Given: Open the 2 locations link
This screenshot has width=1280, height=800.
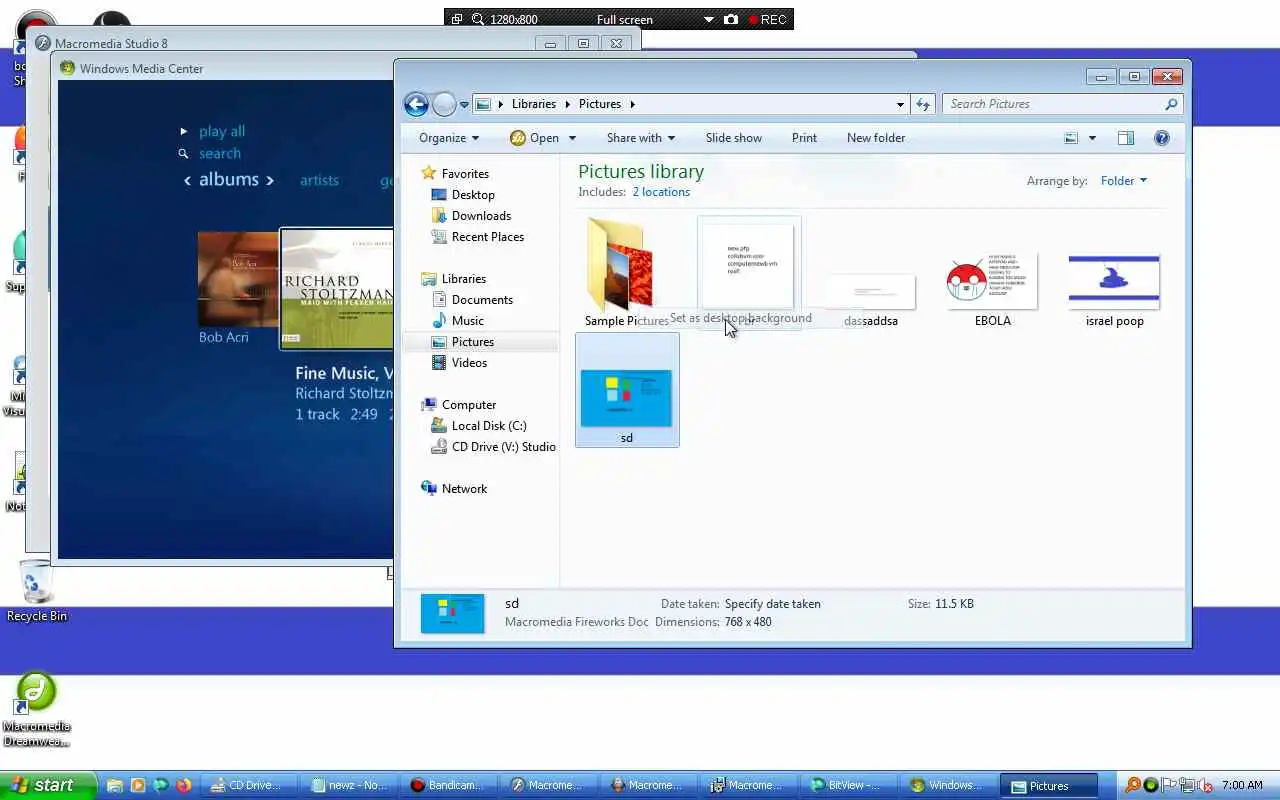Looking at the screenshot, I should click(661, 192).
